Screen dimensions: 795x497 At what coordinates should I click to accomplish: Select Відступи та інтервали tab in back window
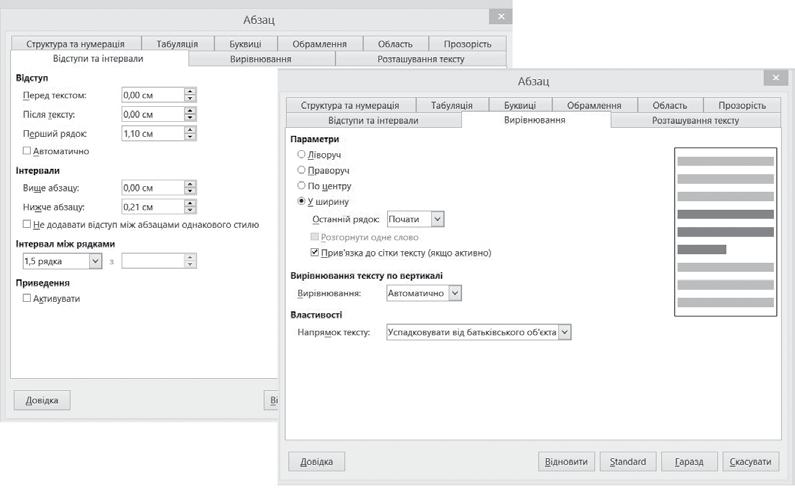coord(98,59)
